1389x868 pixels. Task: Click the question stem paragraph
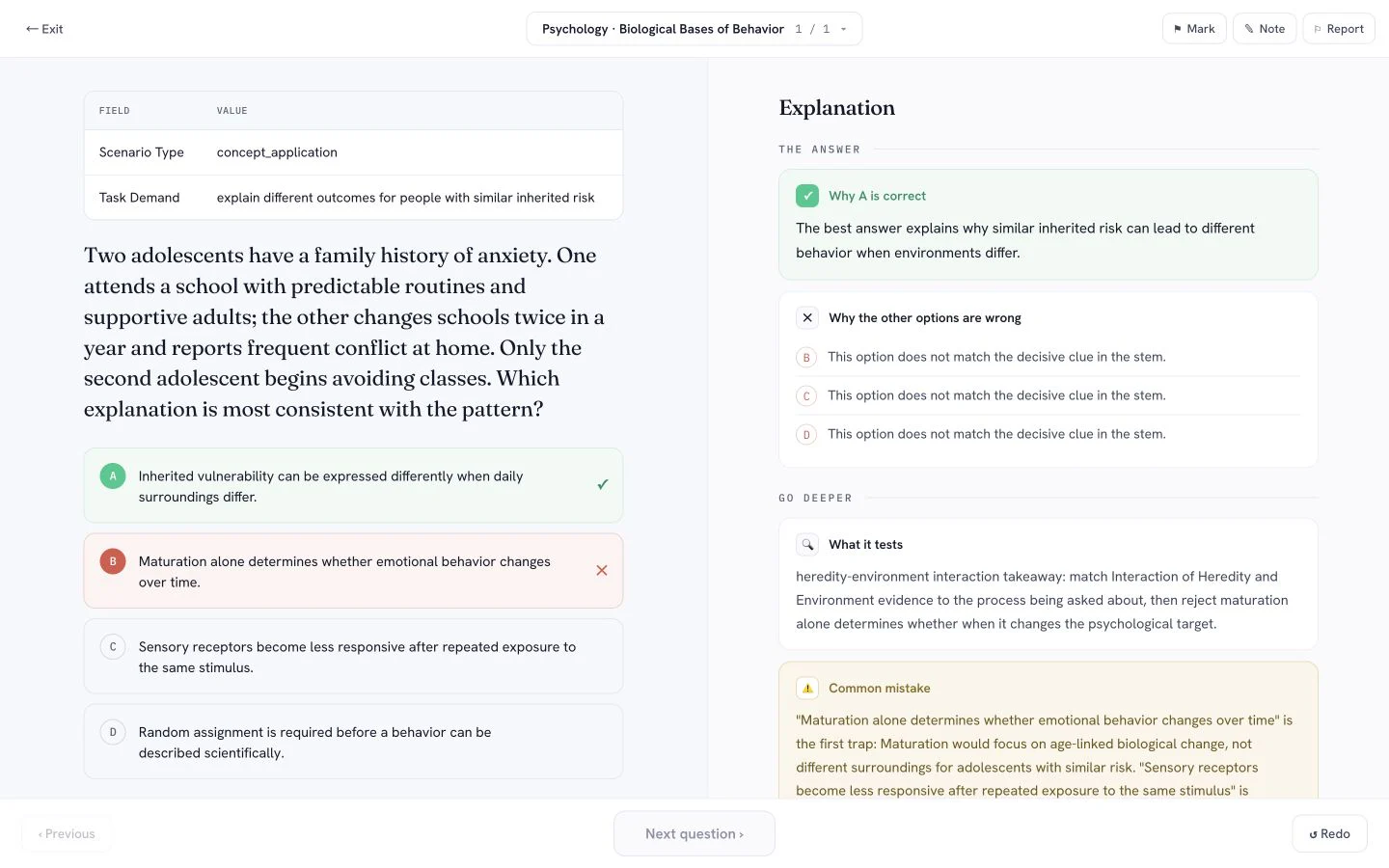click(x=344, y=332)
